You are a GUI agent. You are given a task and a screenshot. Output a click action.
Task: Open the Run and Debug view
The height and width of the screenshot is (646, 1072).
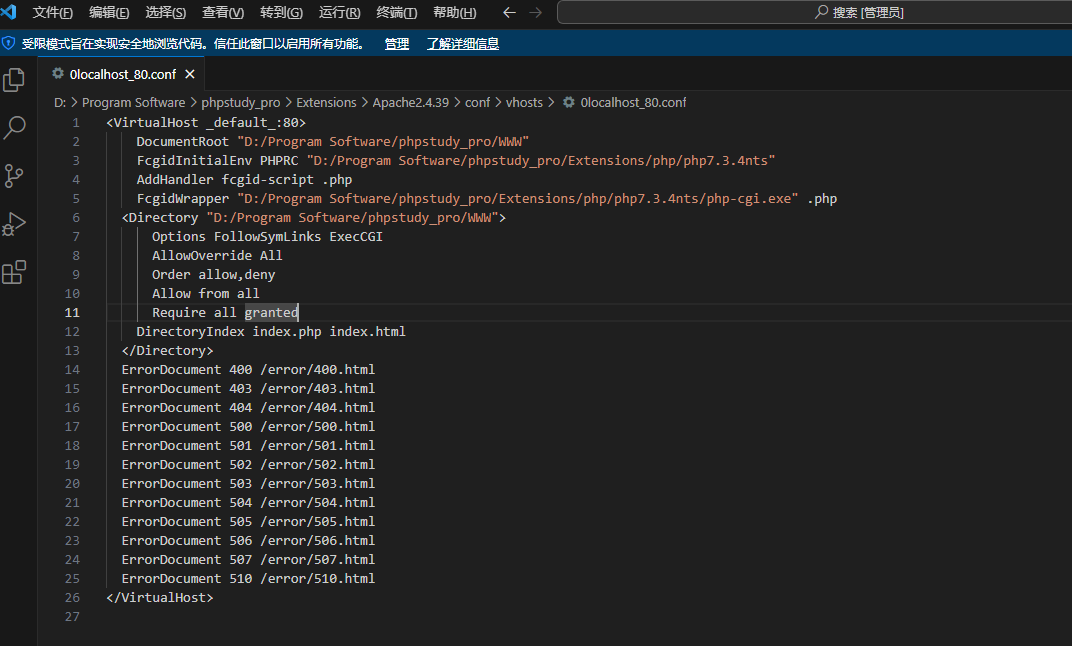coord(14,224)
